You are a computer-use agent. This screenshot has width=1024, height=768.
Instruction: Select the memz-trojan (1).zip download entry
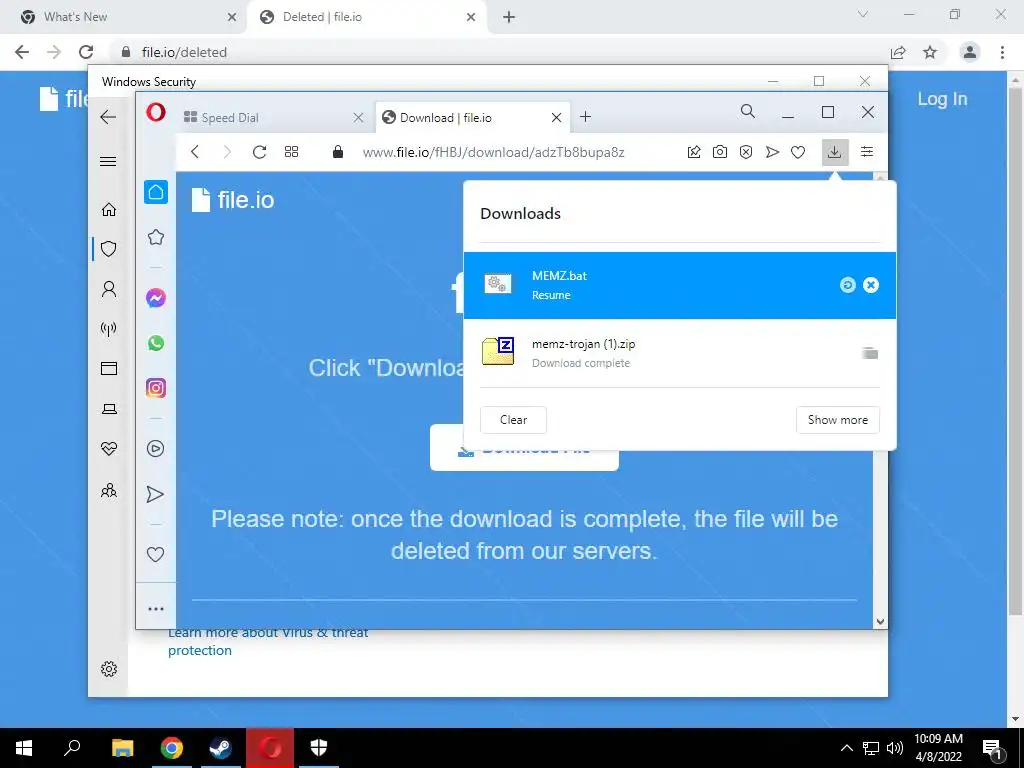(x=679, y=353)
